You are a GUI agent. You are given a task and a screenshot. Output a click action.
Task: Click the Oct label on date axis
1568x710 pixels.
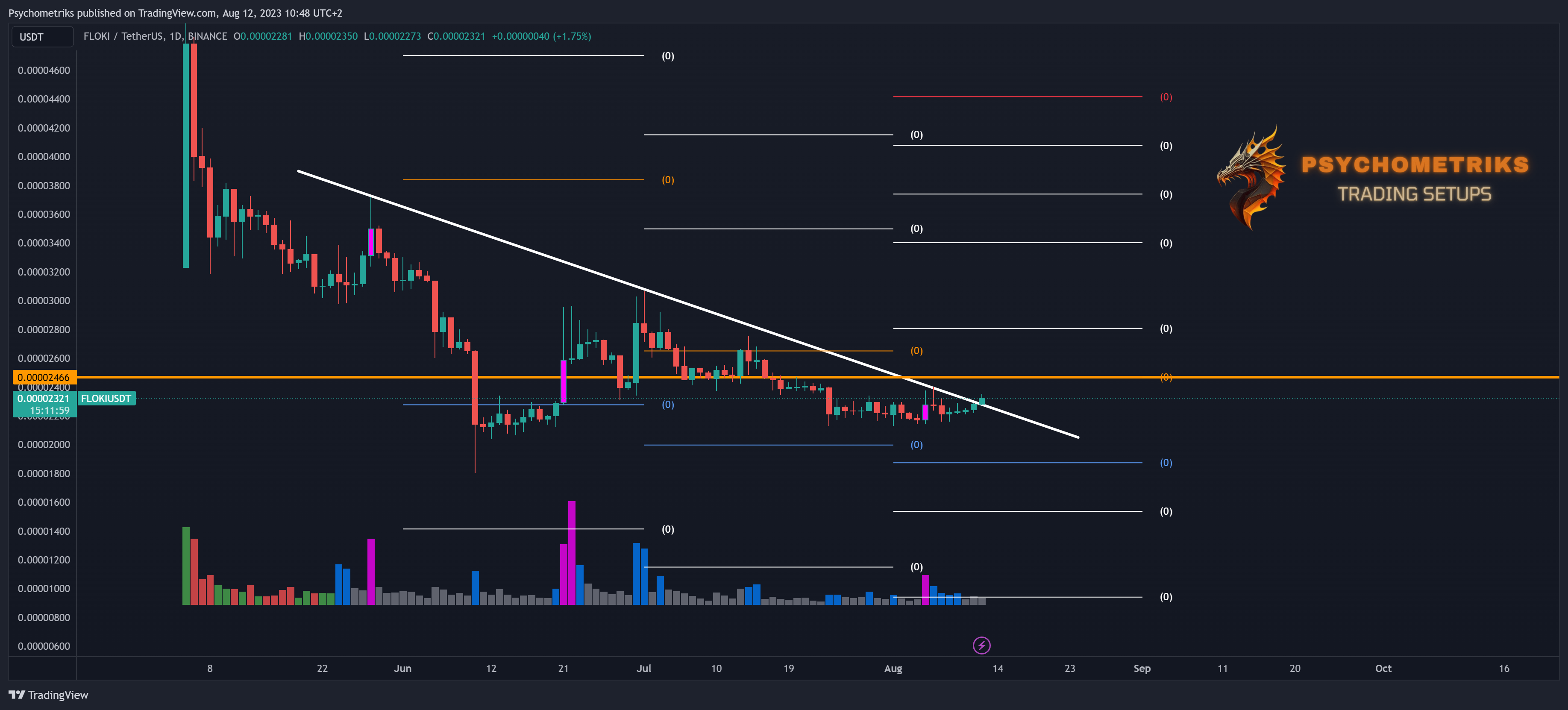click(x=1383, y=668)
